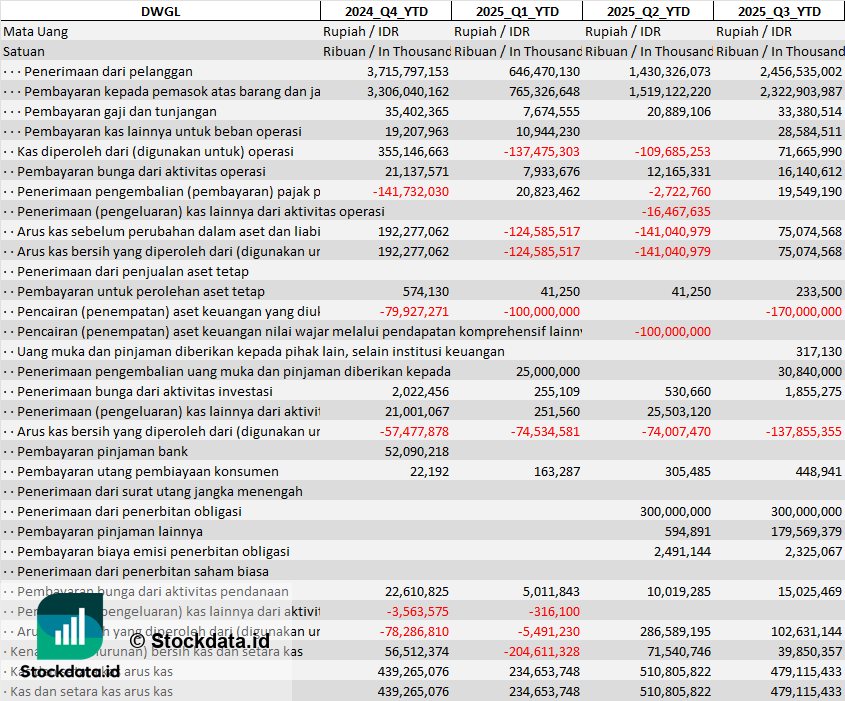
Task: Click value 25,503,120
Action: pyautogui.click(x=679, y=412)
